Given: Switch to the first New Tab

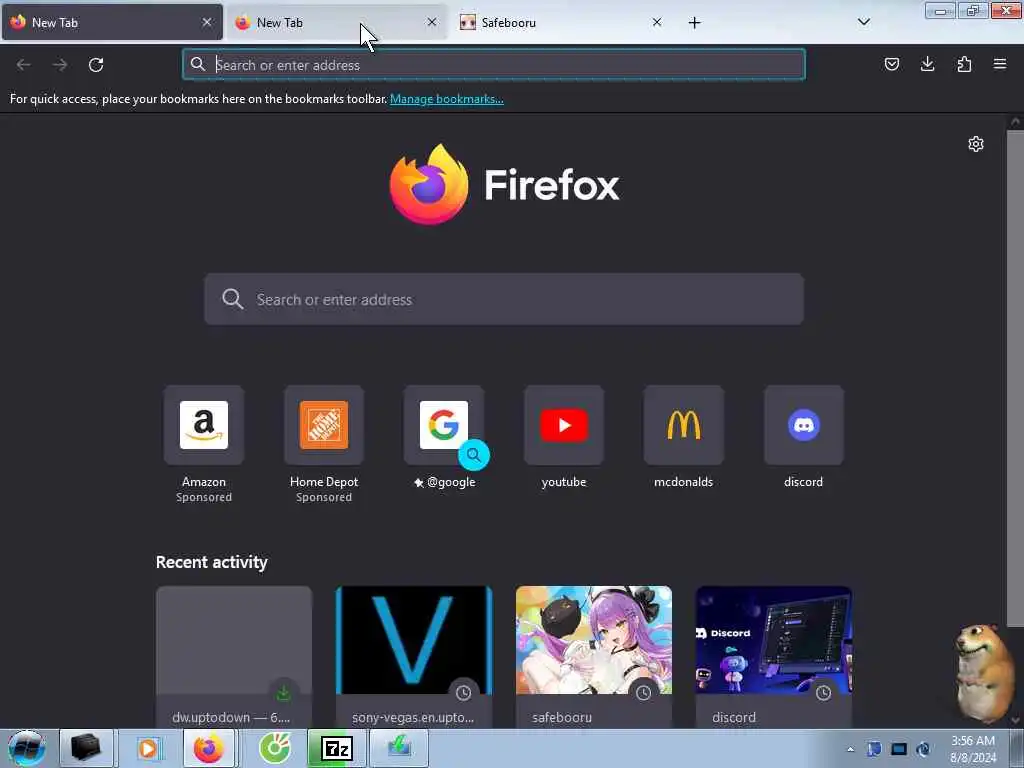Looking at the screenshot, I should pyautogui.click(x=112, y=22).
